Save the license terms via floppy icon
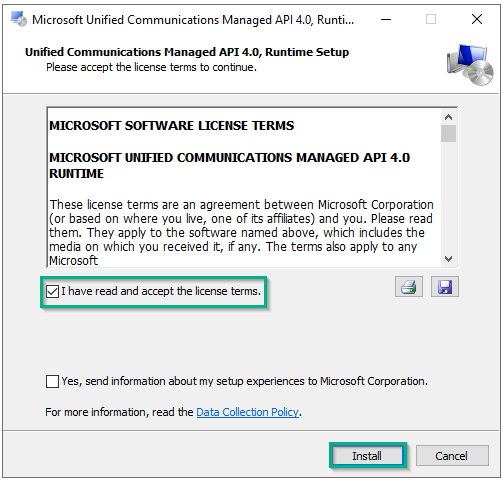This screenshot has width=503, height=481. click(445, 287)
